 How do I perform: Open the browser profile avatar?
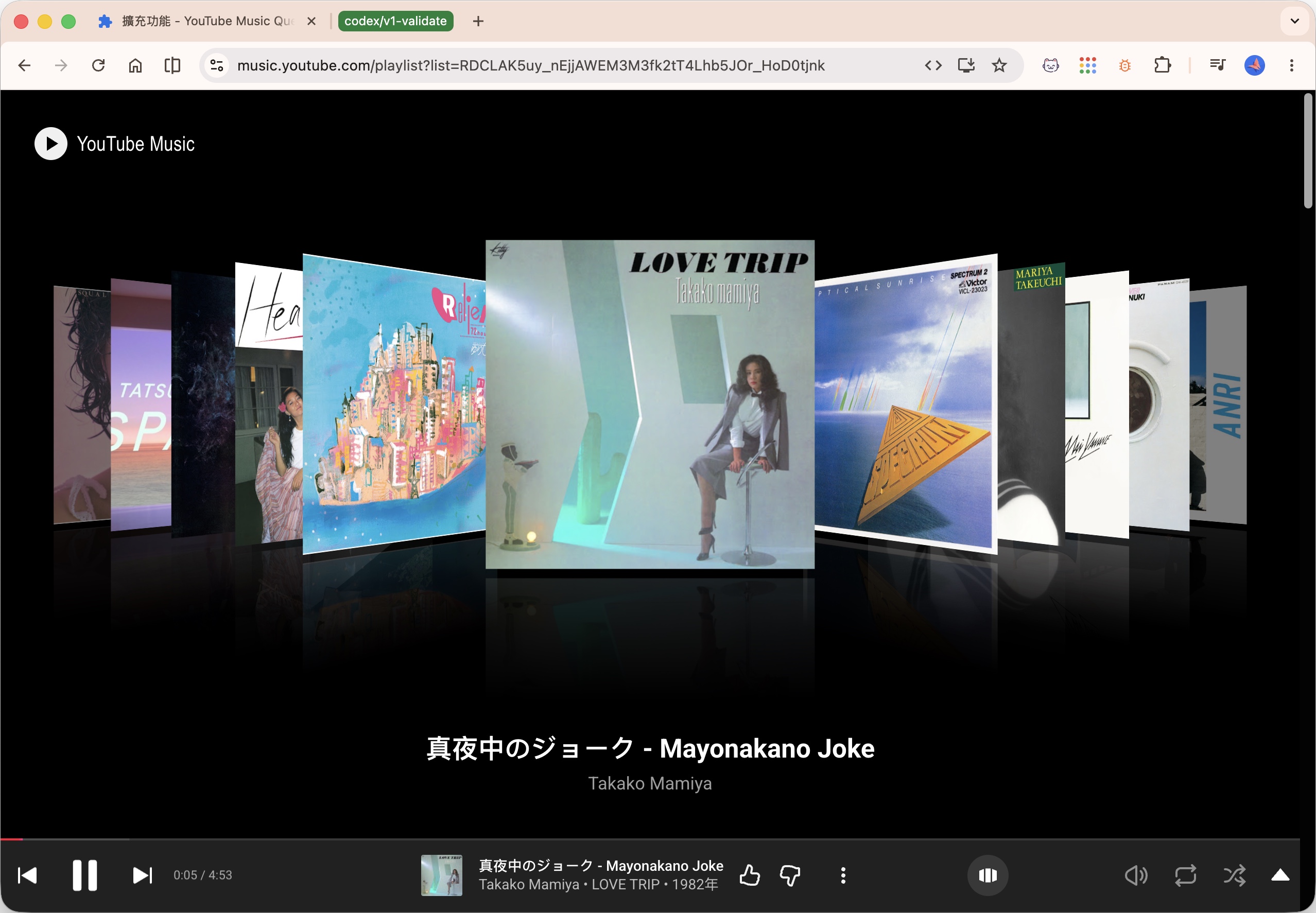[x=1254, y=65]
